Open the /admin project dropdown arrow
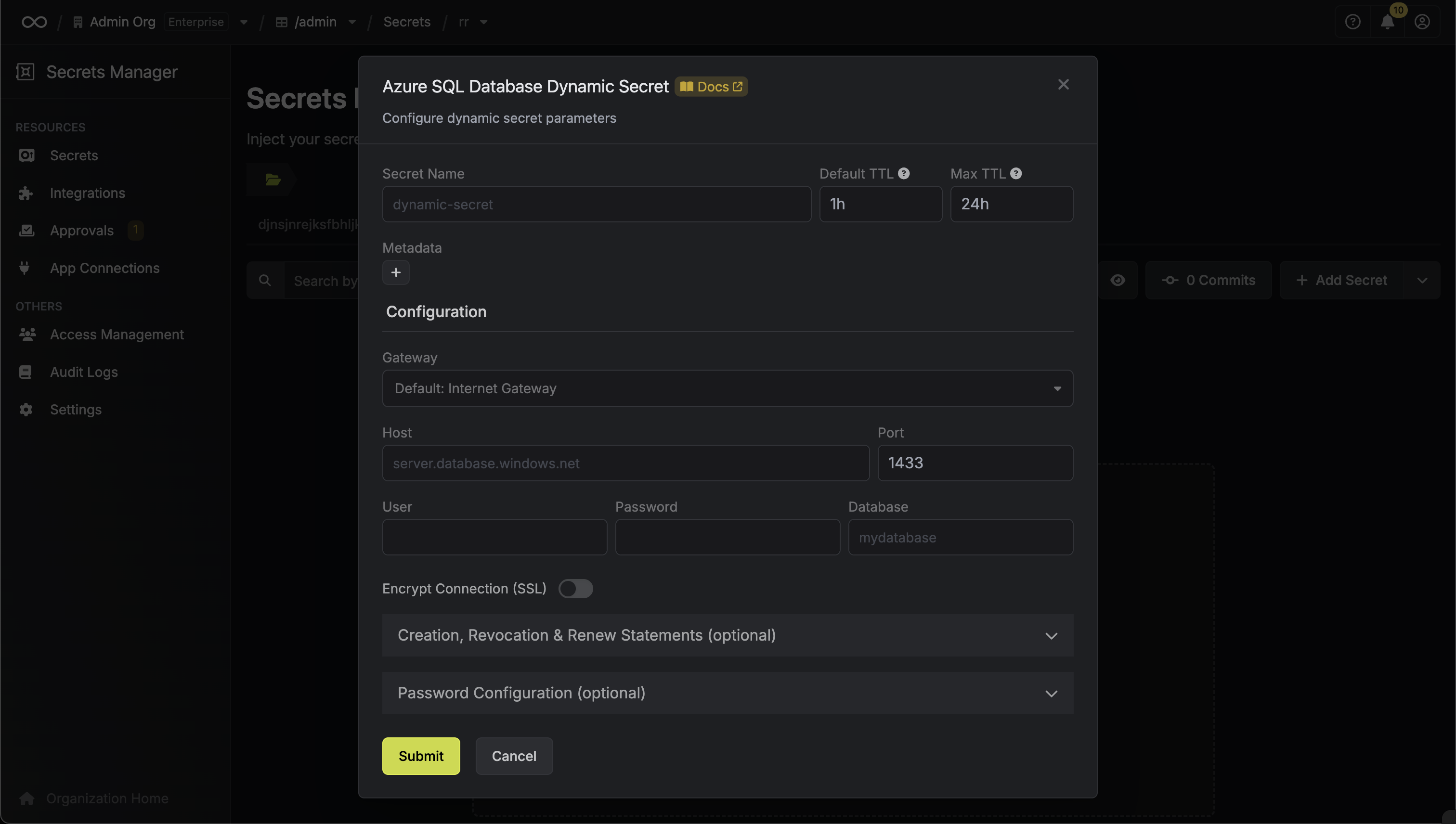The width and height of the screenshot is (1456, 824). (352, 22)
